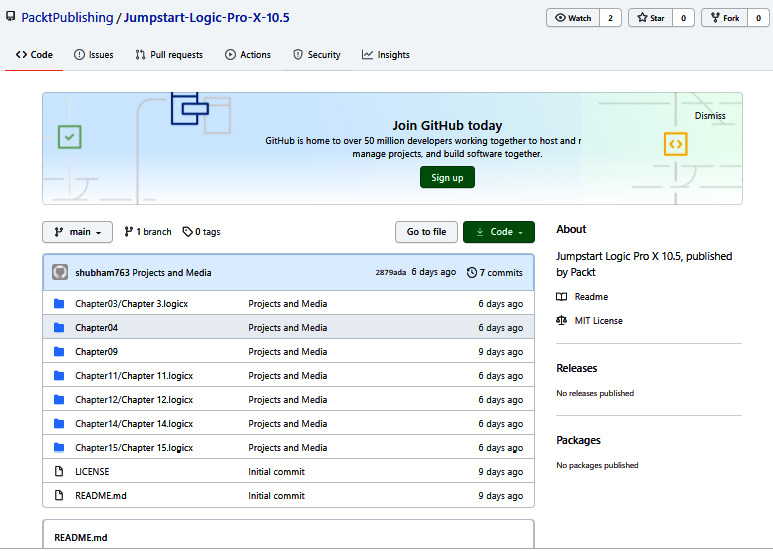This screenshot has width=773, height=551.
Task: View the 0 tags link
Action: coord(201,232)
